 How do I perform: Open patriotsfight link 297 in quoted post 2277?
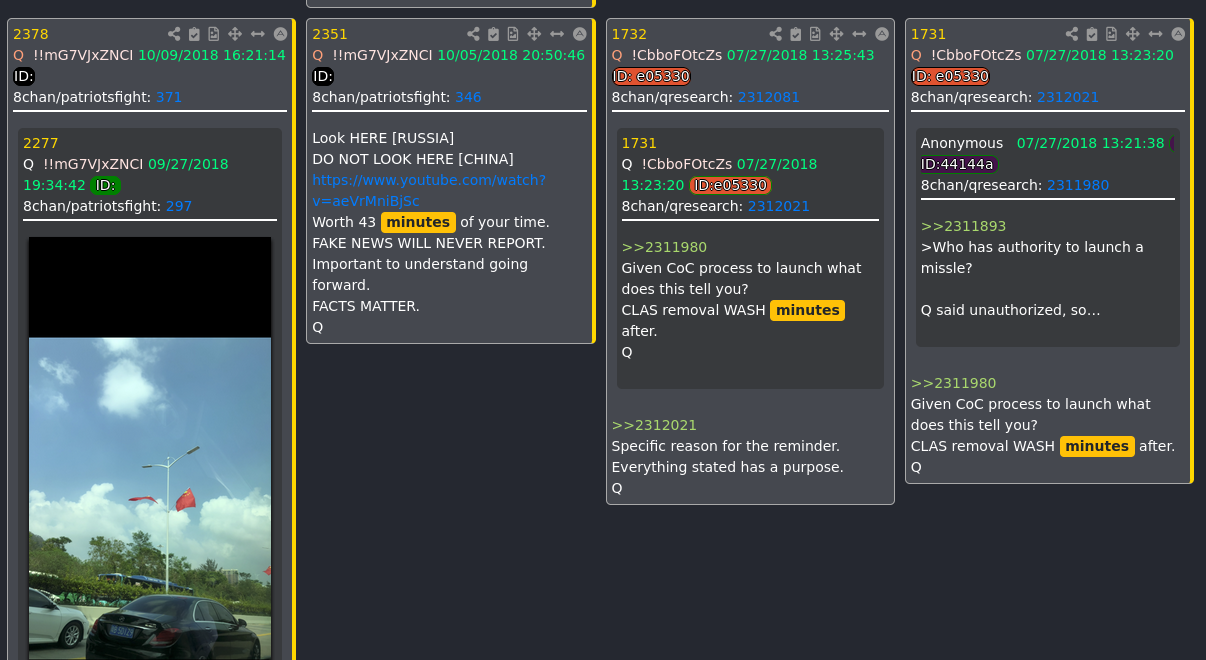(179, 206)
